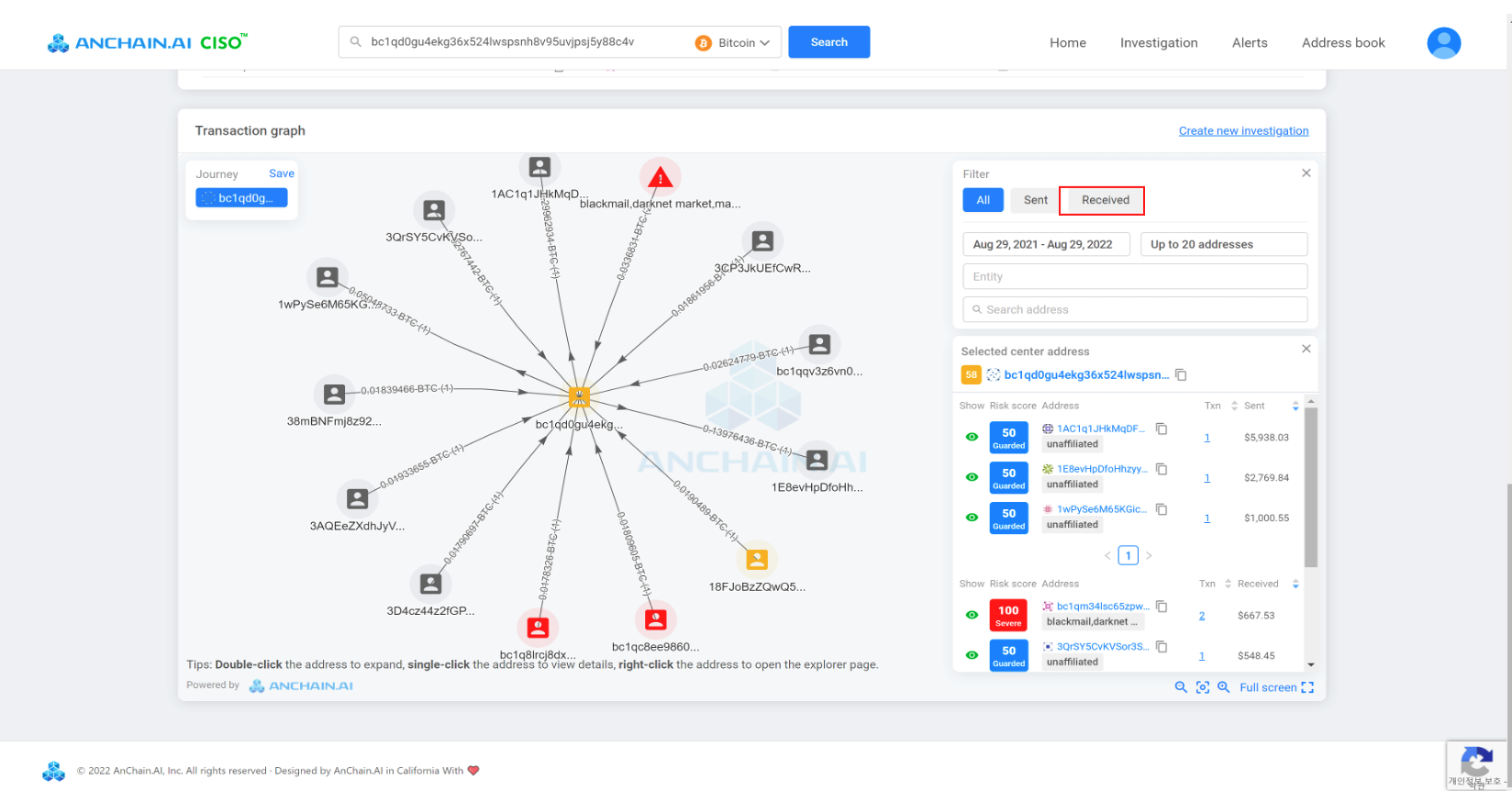1512x791 pixels.
Task: Select the red bc1q8lrcj8dx node
Action: pos(538,628)
